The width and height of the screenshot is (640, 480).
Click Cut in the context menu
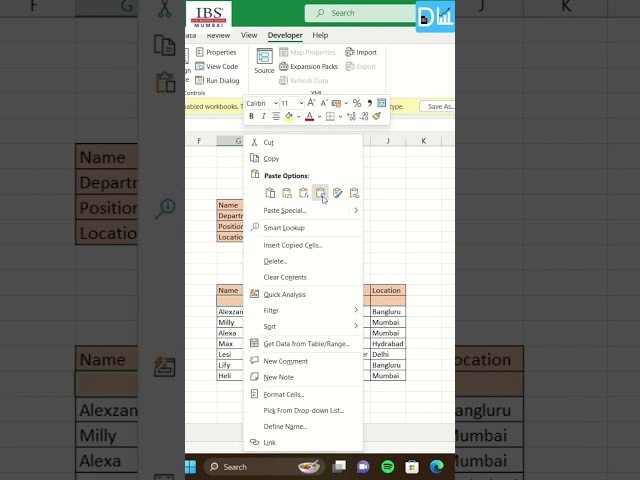tap(303, 142)
